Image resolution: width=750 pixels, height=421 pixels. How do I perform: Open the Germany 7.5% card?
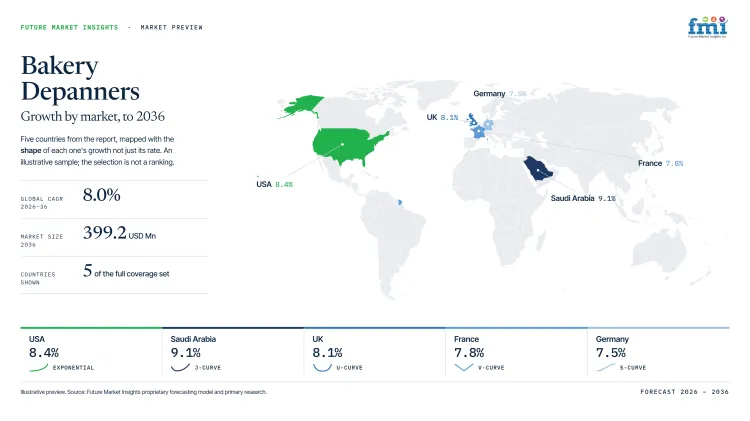tap(658, 353)
